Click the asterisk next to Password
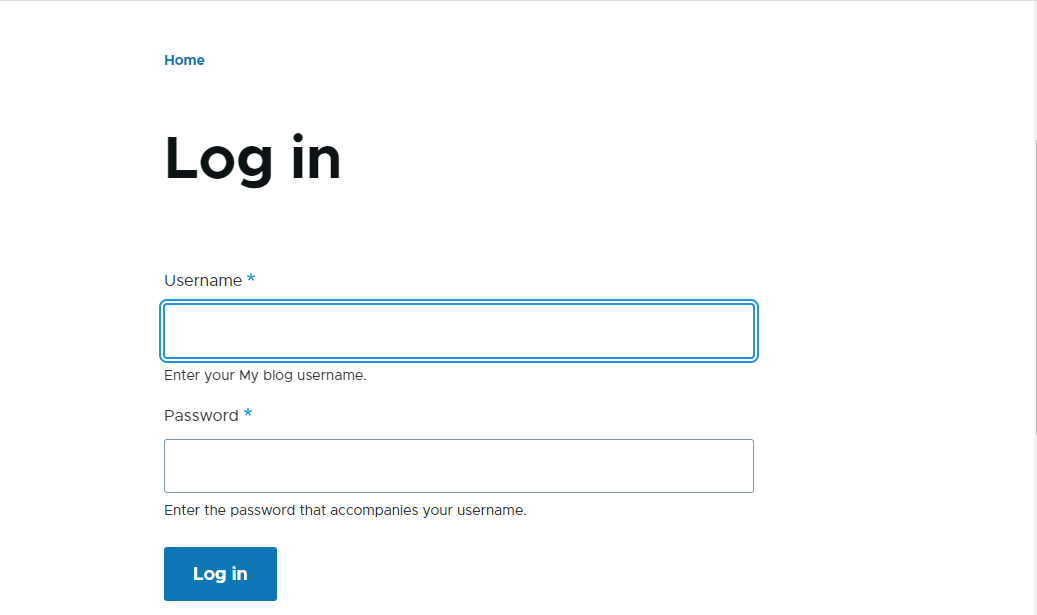Image resolution: width=1037 pixels, height=615 pixels. tap(248, 414)
